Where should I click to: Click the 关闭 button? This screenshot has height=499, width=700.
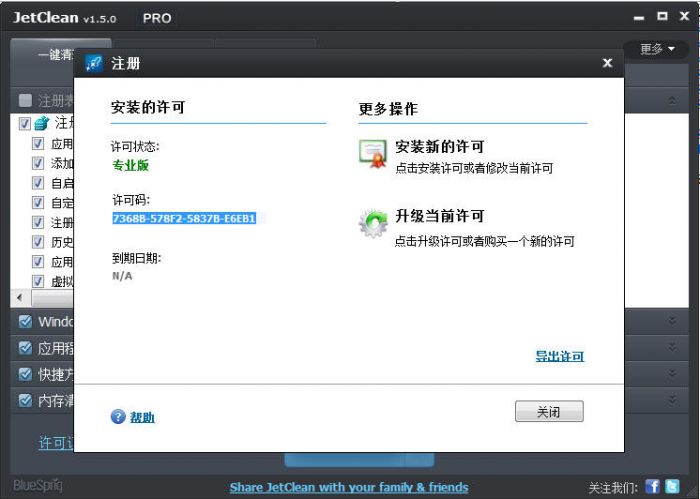[x=549, y=411]
